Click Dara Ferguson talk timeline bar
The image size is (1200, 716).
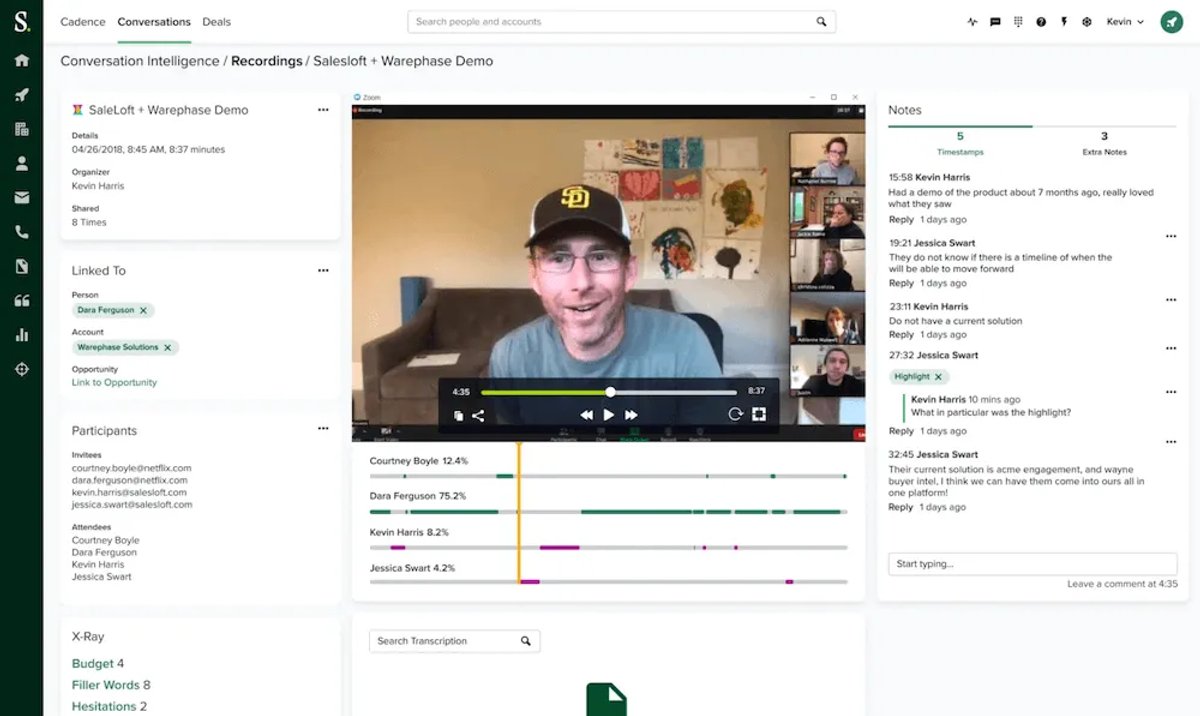pos(608,512)
